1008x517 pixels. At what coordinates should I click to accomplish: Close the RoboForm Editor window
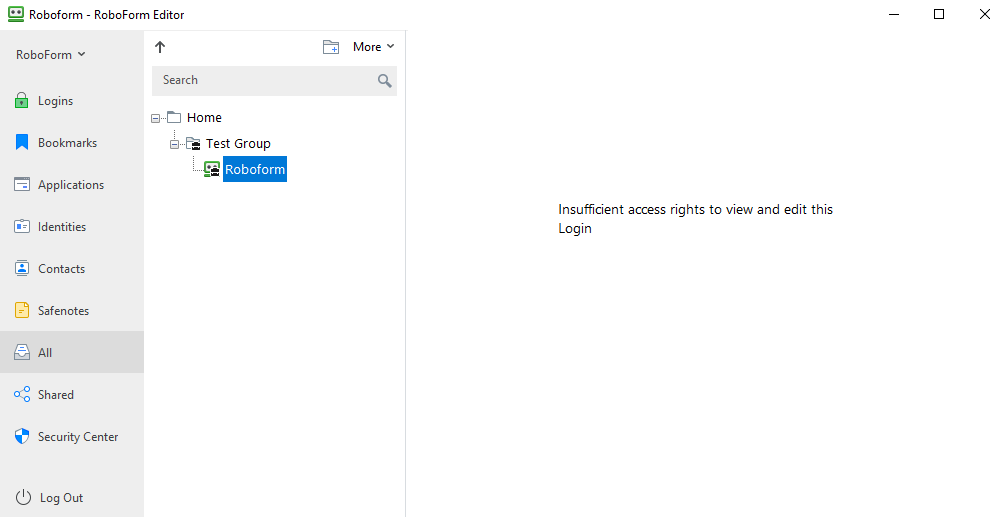984,14
